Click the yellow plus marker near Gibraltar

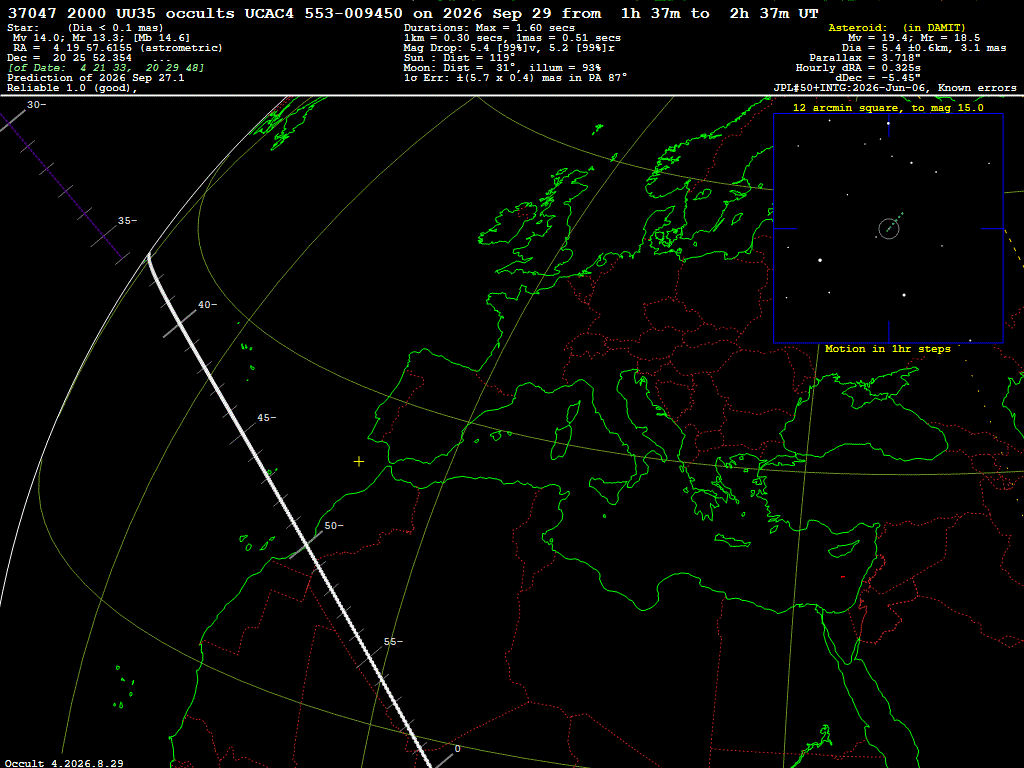[x=359, y=462]
